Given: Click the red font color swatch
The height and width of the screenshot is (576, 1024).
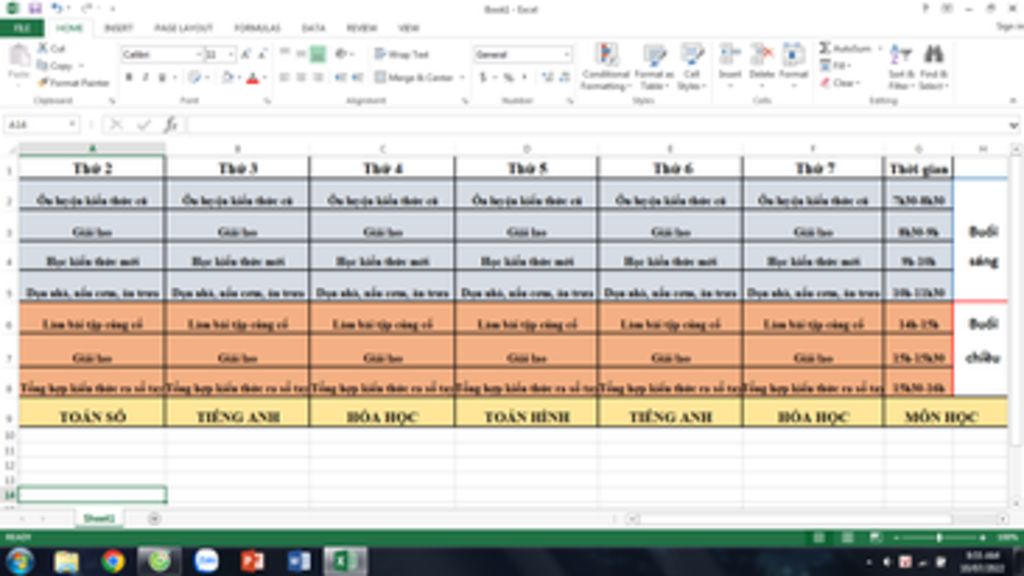Looking at the screenshot, I should [252, 78].
